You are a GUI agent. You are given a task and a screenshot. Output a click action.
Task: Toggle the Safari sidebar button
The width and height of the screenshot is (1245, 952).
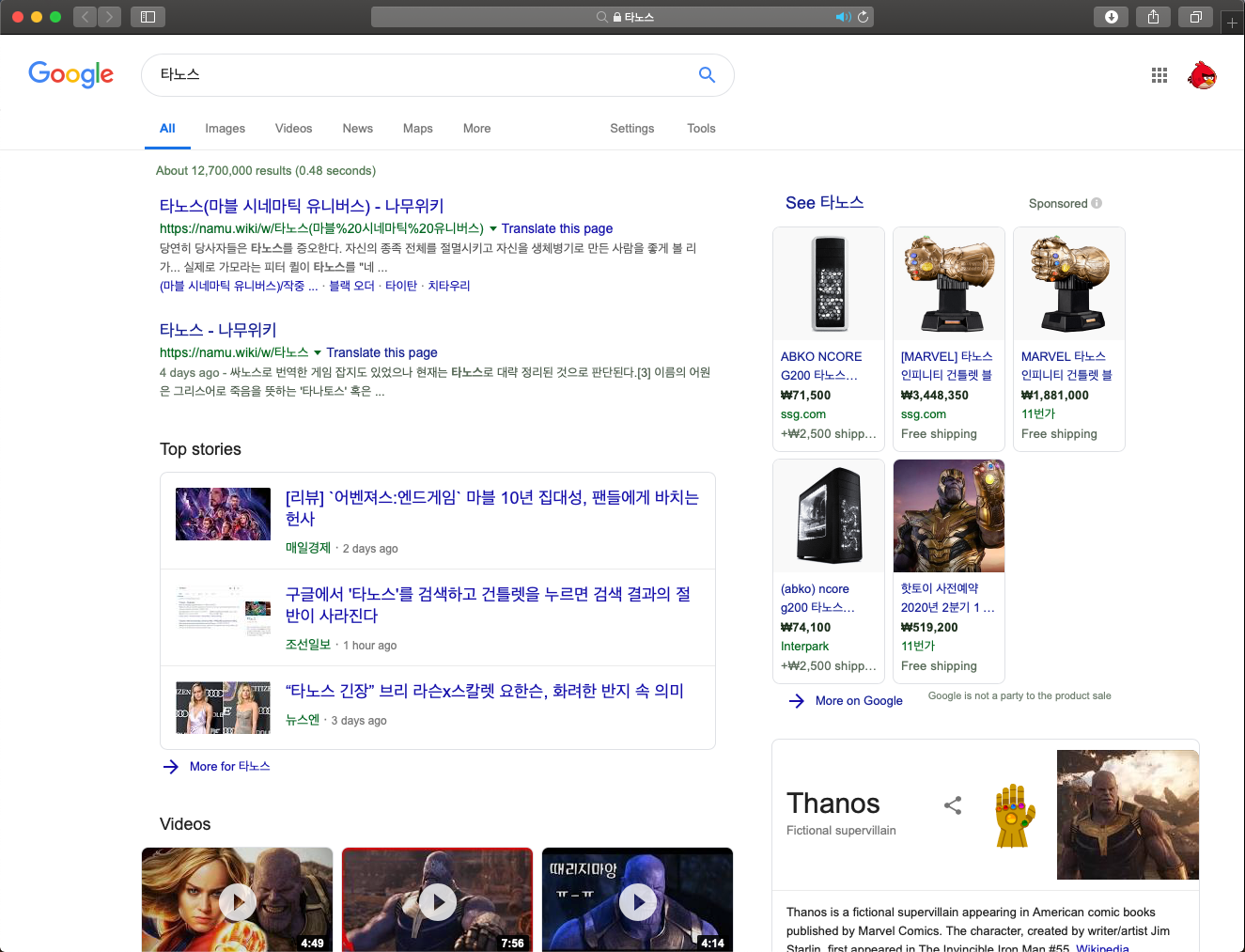click(148, 17)
